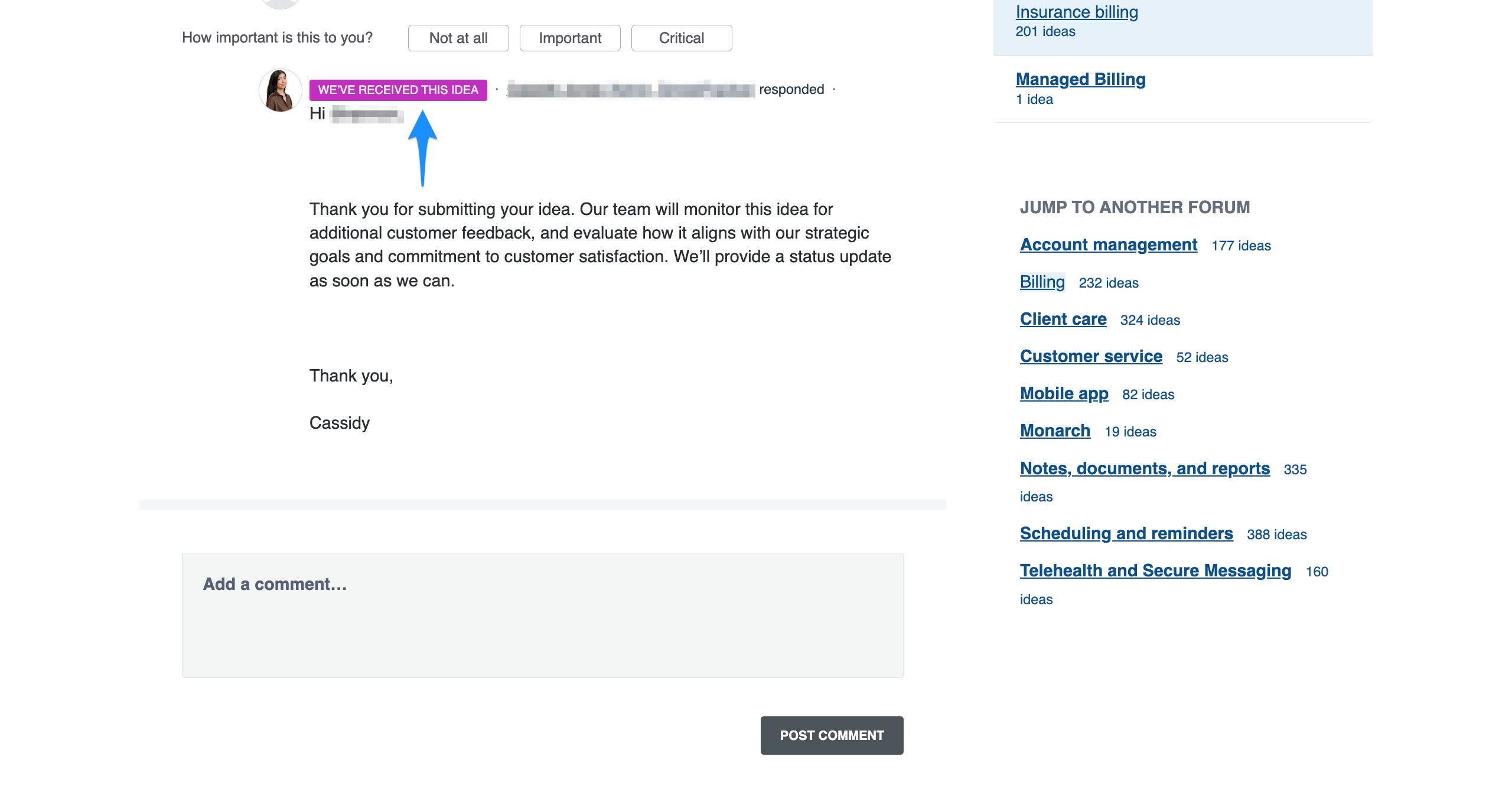Click the 'JUMP TO ANOTHER FORUM' heading
The width and height of the screenshot is (1512, 799).
point(1135,207)
